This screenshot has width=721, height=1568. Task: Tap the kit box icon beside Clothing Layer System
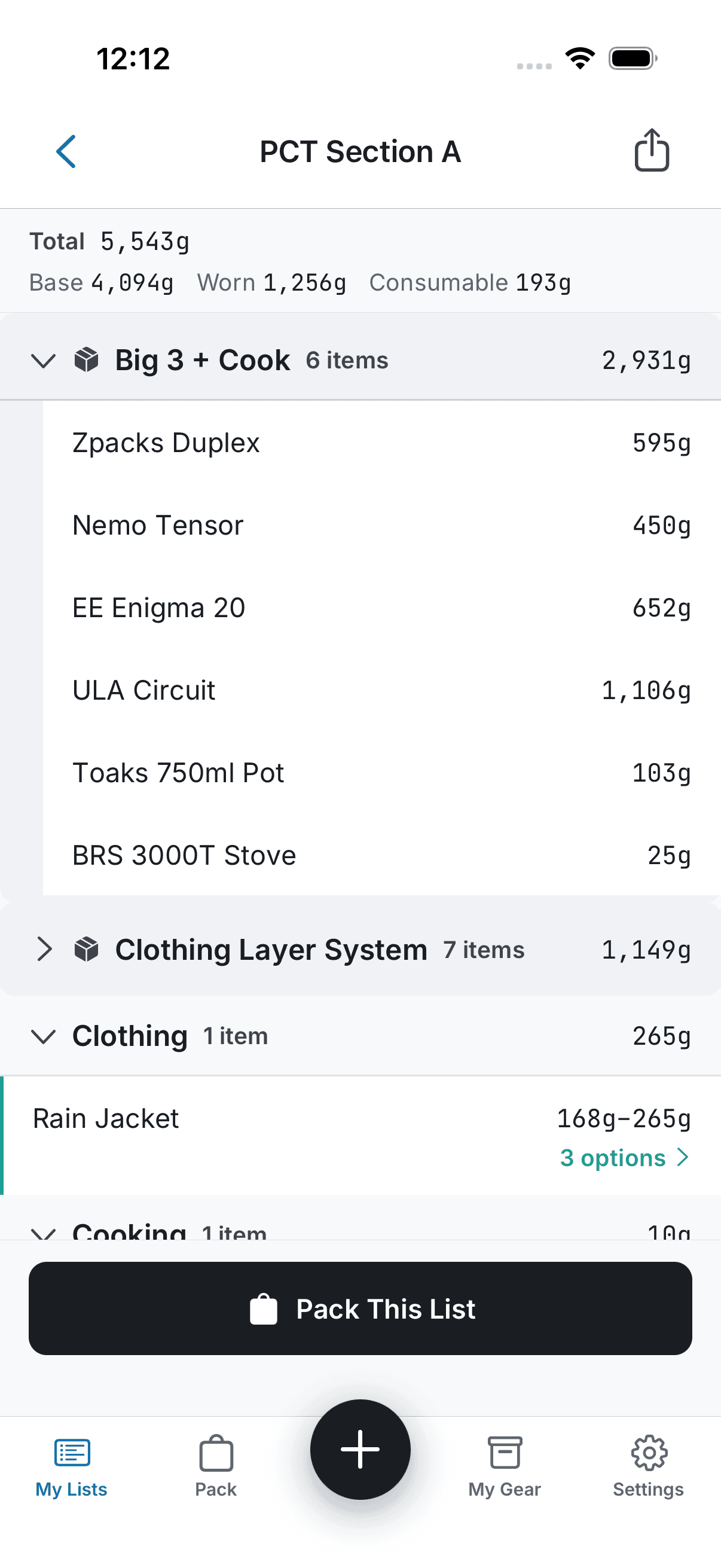(x=87, y=949)
